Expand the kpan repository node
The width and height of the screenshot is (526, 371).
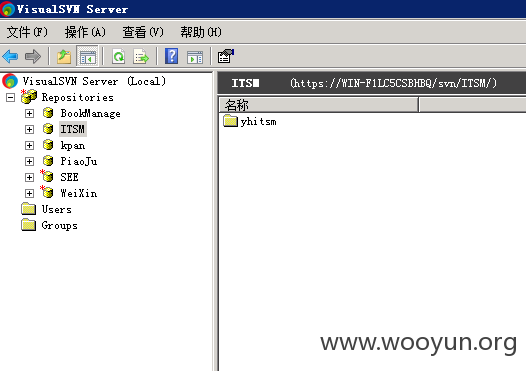point(29,145)
